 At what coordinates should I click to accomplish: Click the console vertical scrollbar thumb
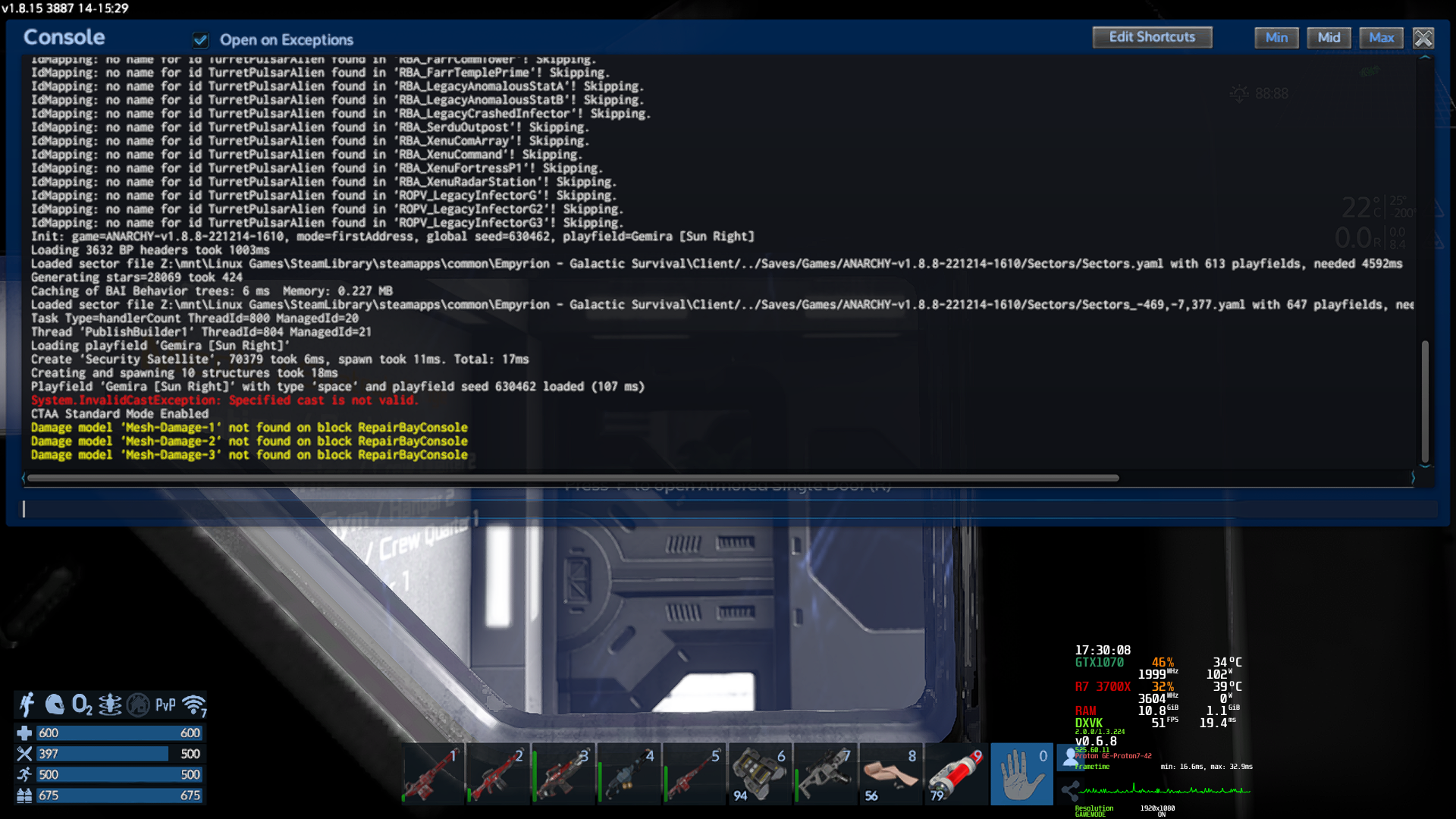(1425, 401)
